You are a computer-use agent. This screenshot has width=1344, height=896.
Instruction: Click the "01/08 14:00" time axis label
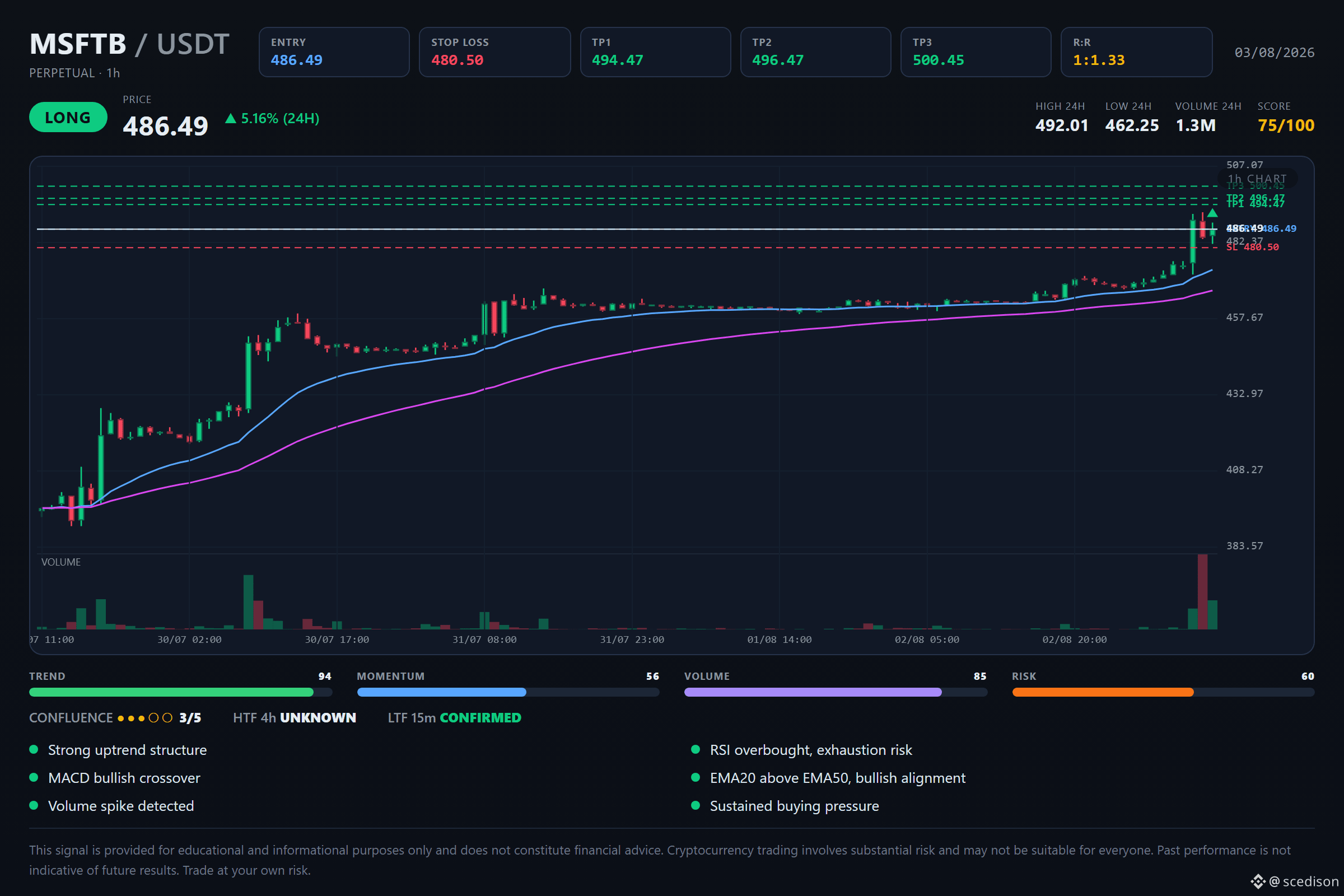[780, 640]
